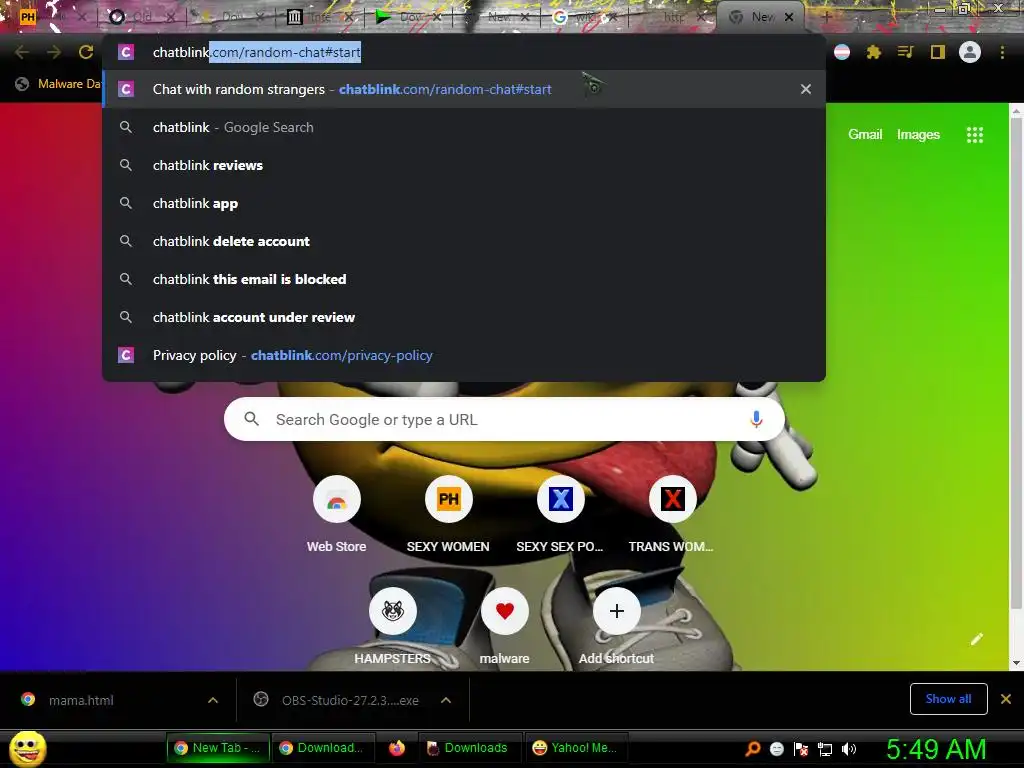
Task: Open a new tab with plus
Action: click(825, 17)
